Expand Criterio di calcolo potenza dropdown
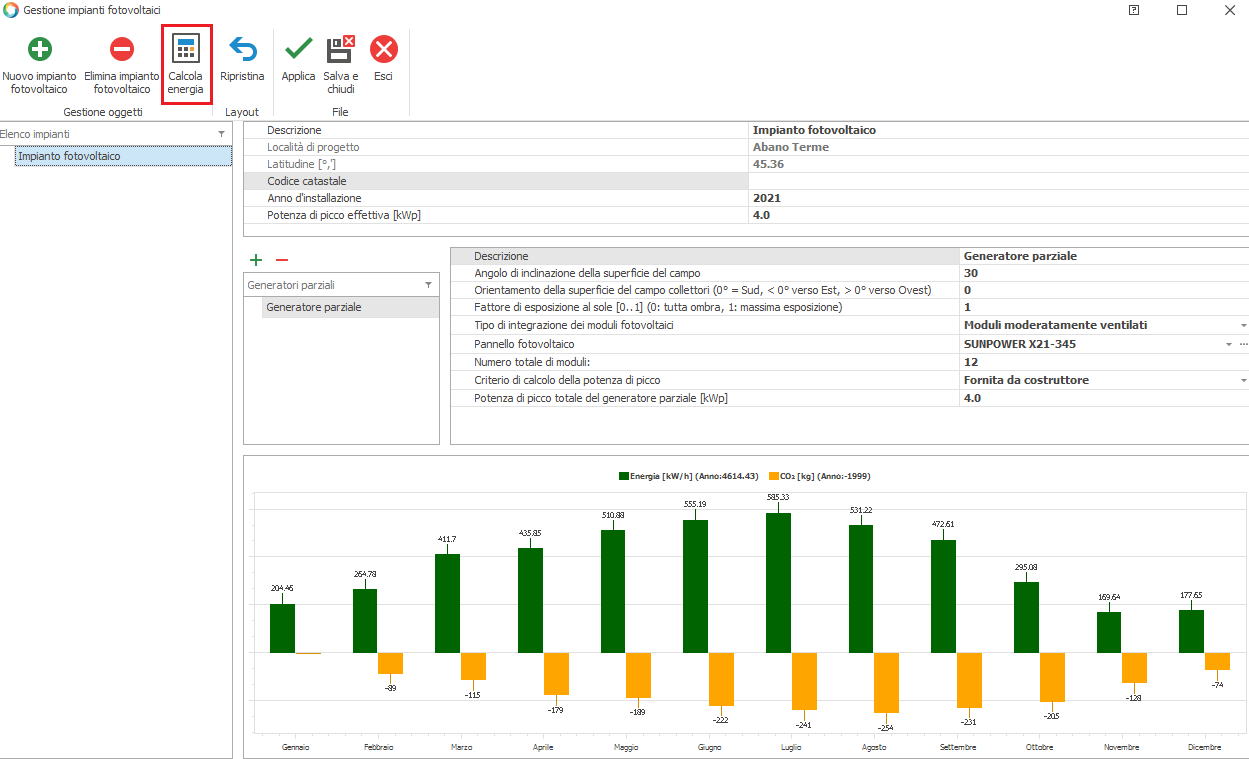 1243,381
